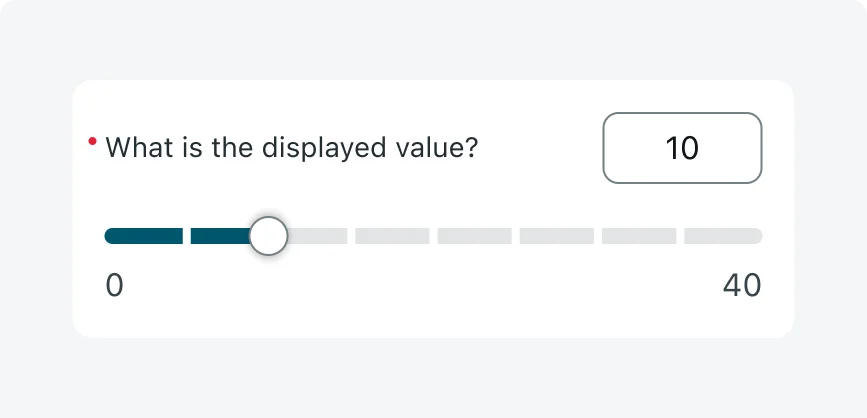This screenshot has width=867, height=418.
Task: Click the seventh slider track segment
Action: pyautogui.click(x=638, y=236)
